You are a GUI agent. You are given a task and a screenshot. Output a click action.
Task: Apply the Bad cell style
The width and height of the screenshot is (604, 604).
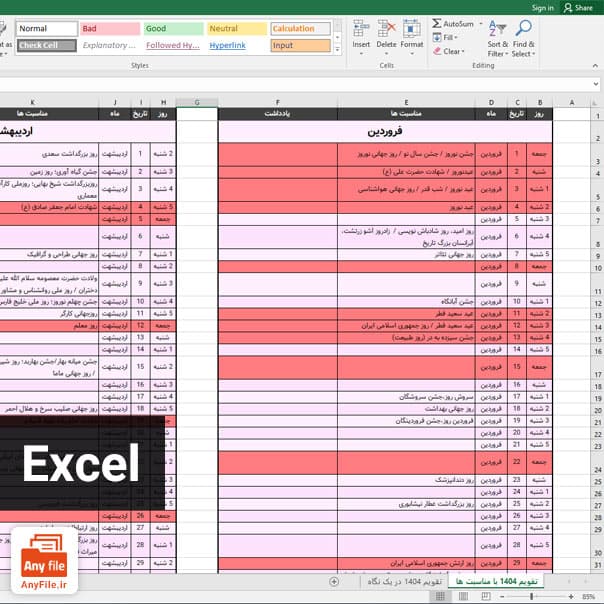point(110,29)
